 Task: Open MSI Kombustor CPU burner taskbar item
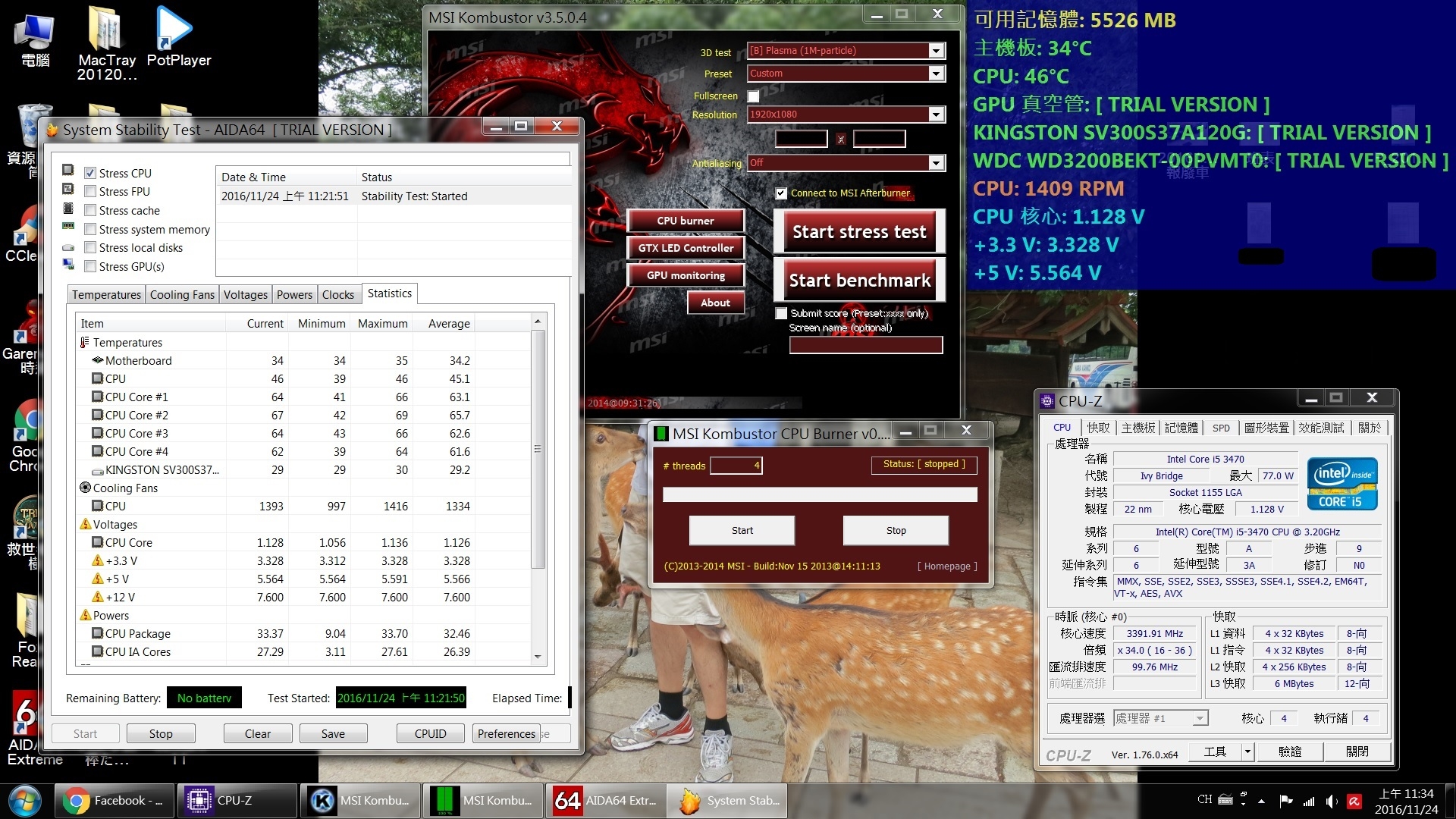[483, 800]
